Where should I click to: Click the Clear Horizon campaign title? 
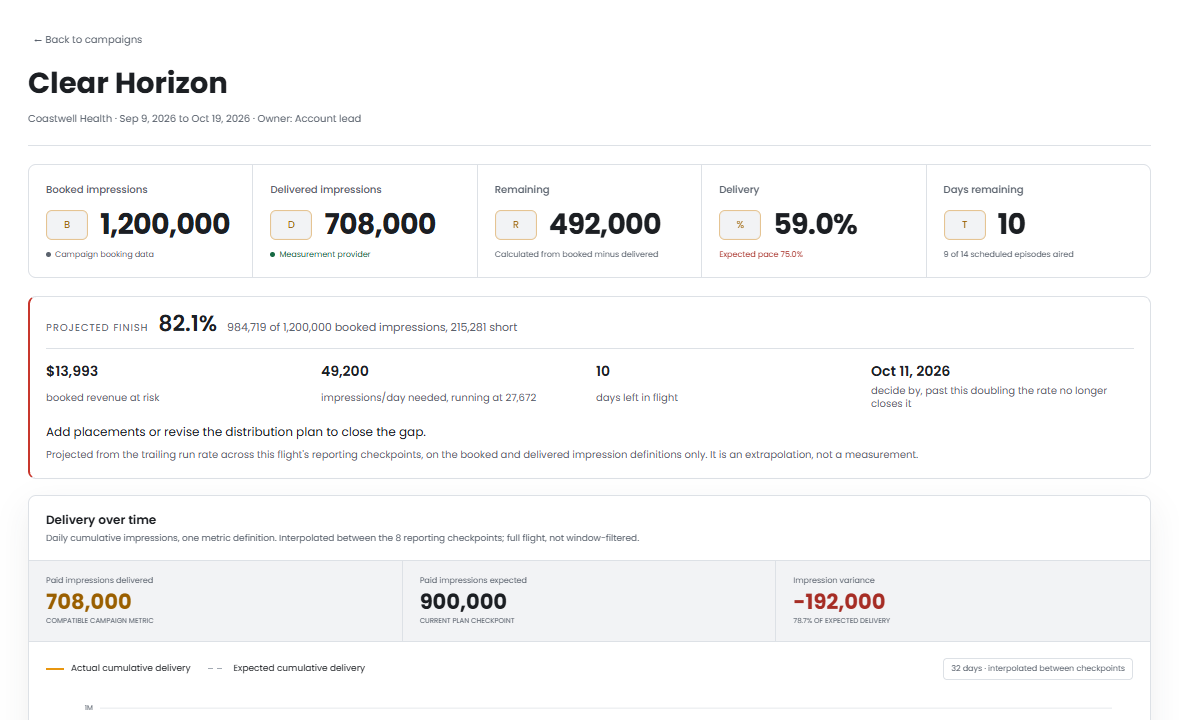point(128,83)
